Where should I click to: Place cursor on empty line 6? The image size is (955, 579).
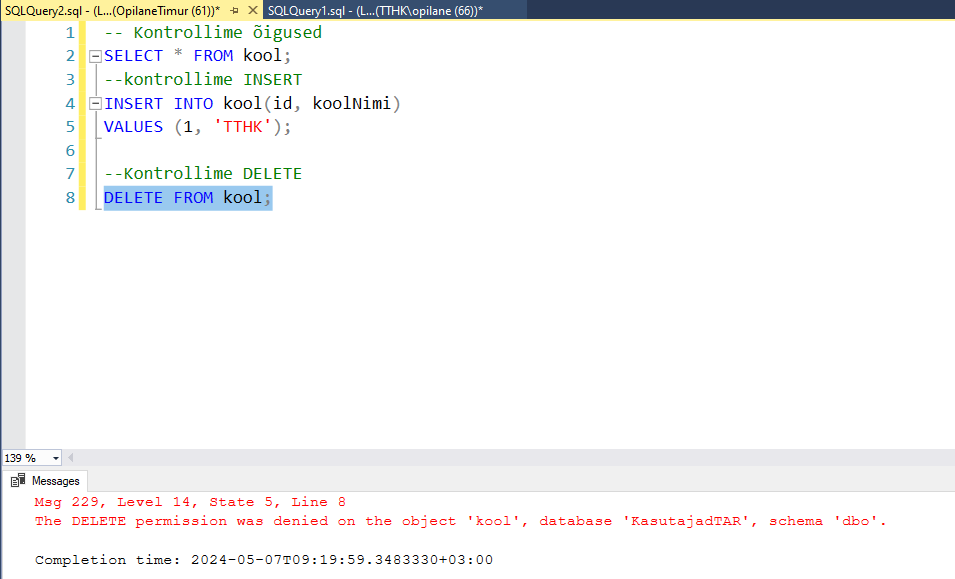coord(200,151)
